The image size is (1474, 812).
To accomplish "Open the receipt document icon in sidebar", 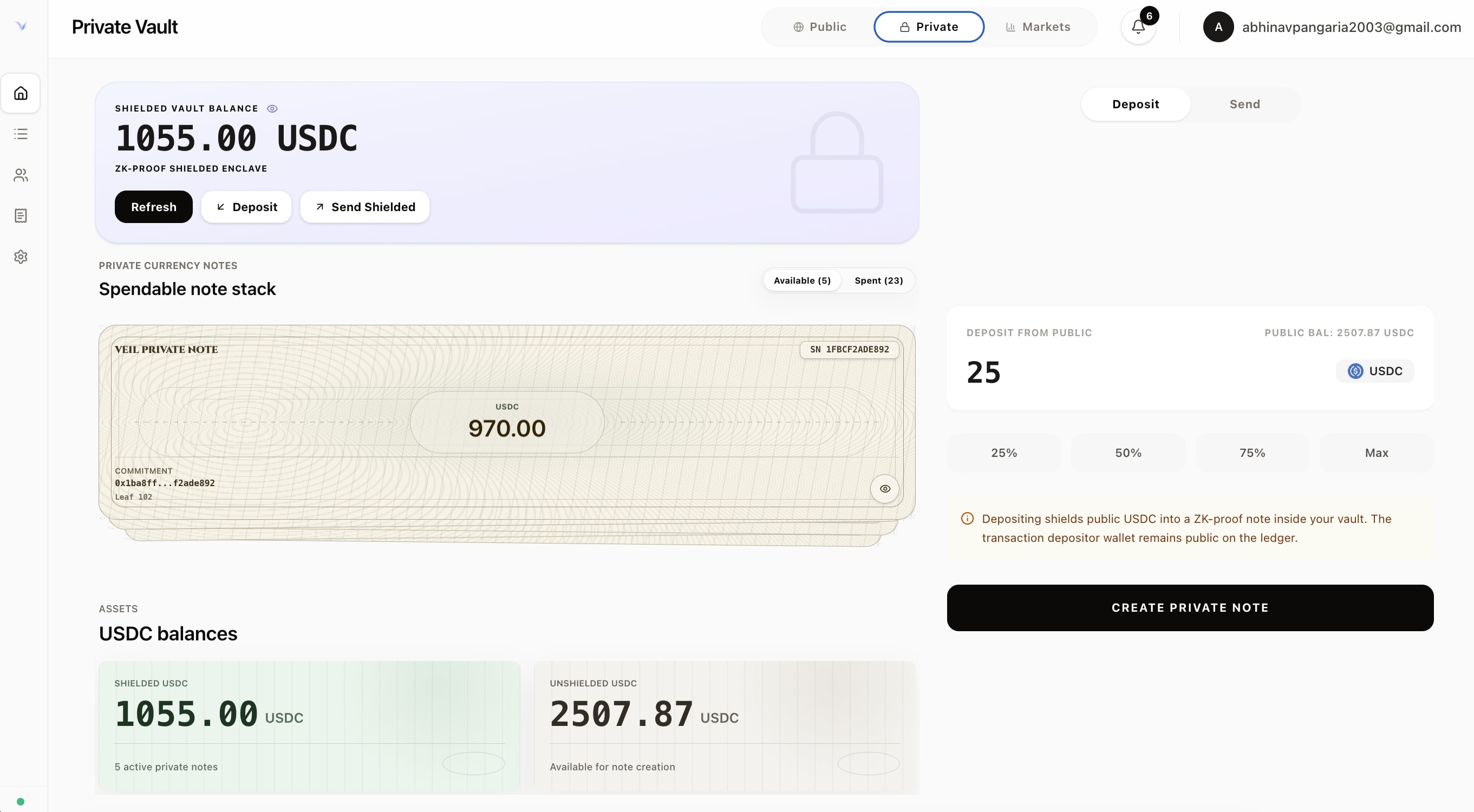I will click(21, 215).
